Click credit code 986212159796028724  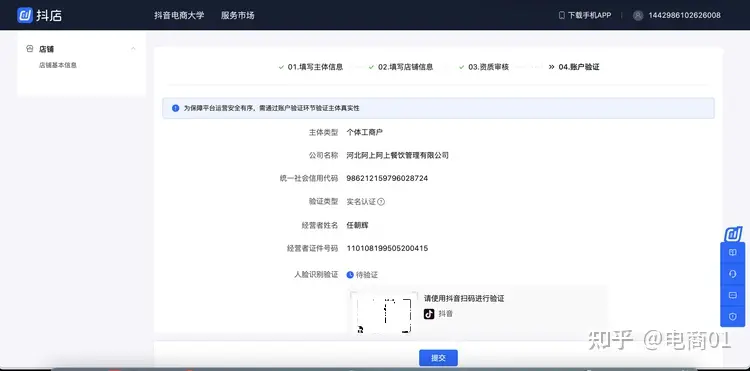[387, 178]
